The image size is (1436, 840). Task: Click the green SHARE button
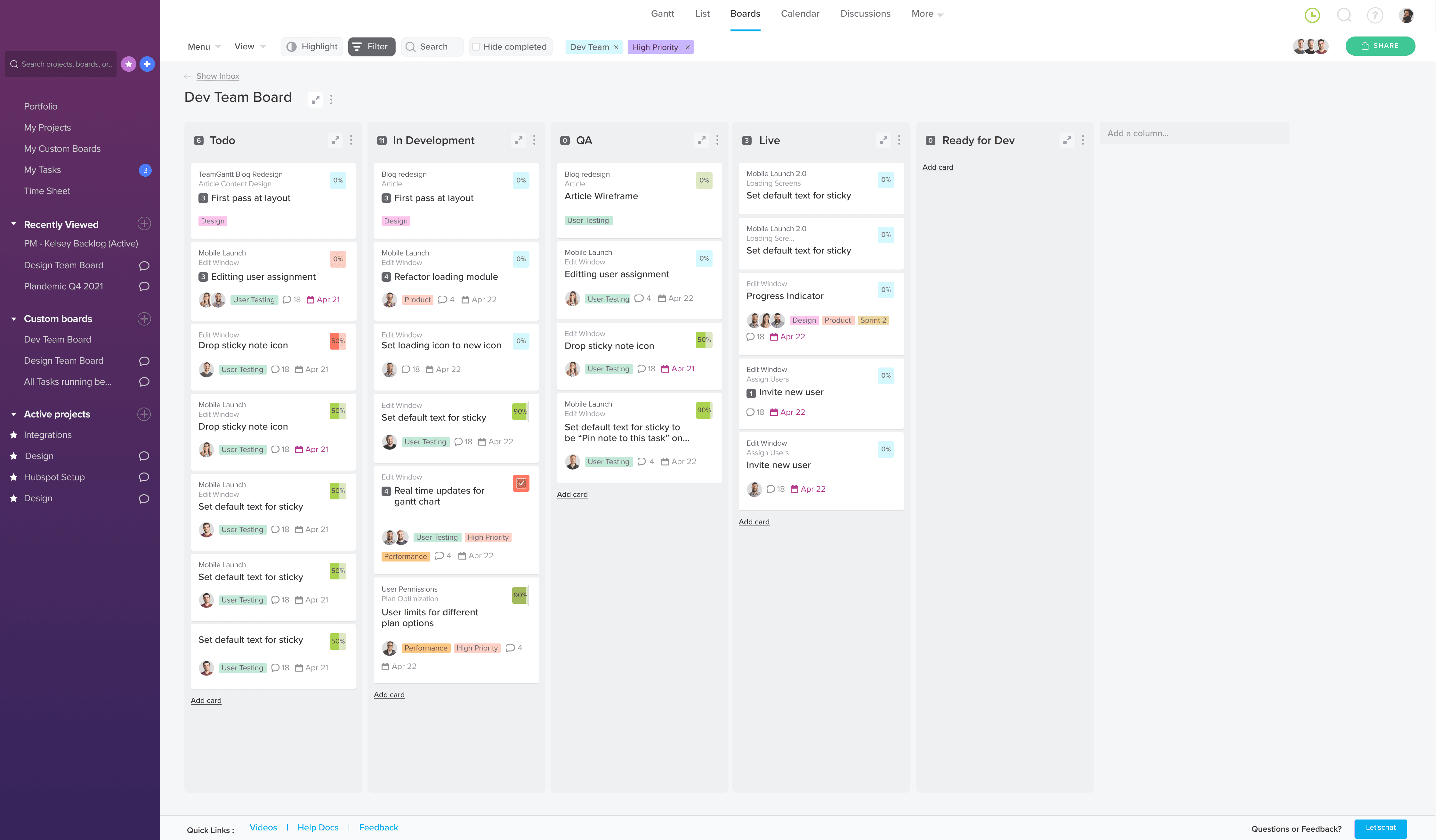click(x=1380, y=46)
